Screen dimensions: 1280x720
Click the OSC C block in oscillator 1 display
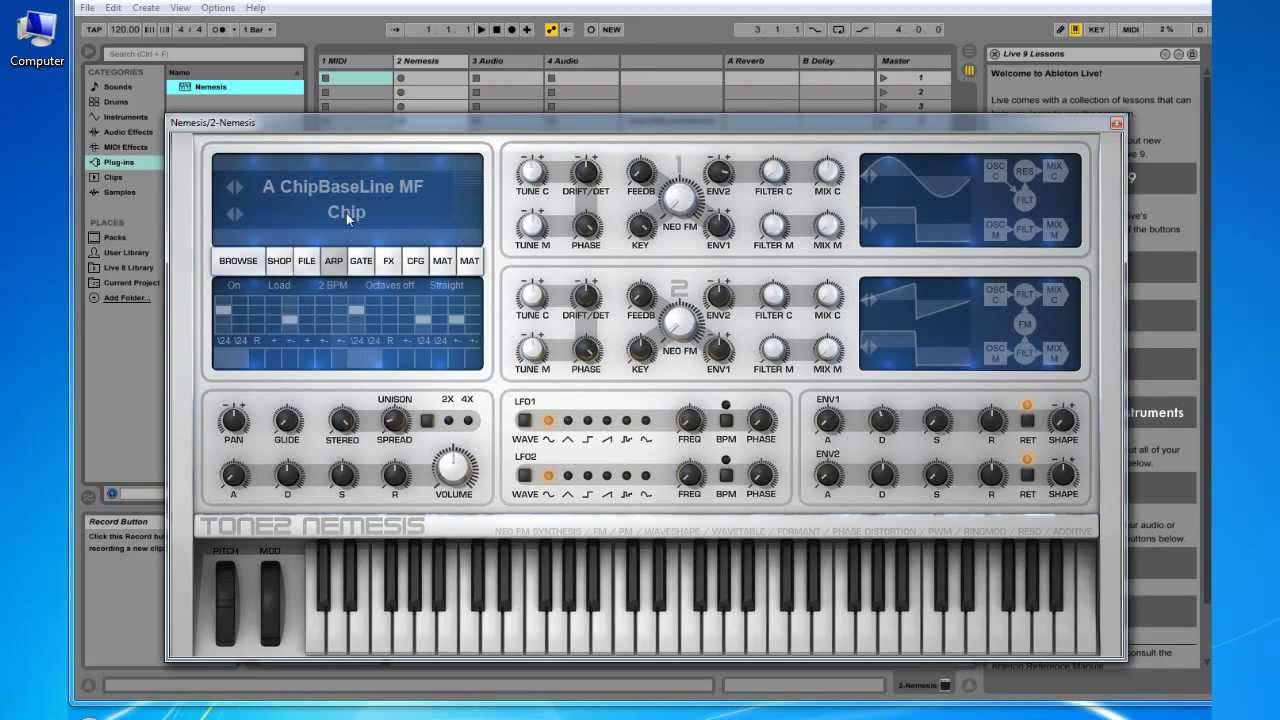995,171
